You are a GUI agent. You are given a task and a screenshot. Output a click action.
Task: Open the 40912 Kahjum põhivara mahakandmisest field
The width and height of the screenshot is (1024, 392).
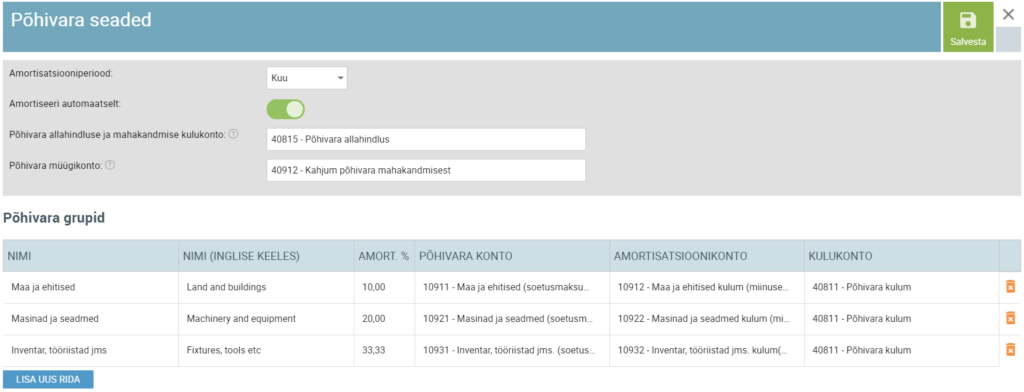click(426, 171)
